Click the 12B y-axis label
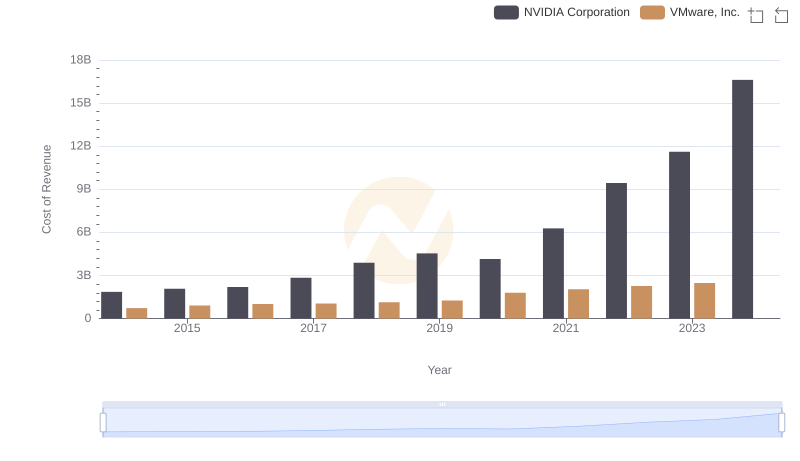The width and height of the screenshot is (800, 461). (x=81, y=146)
